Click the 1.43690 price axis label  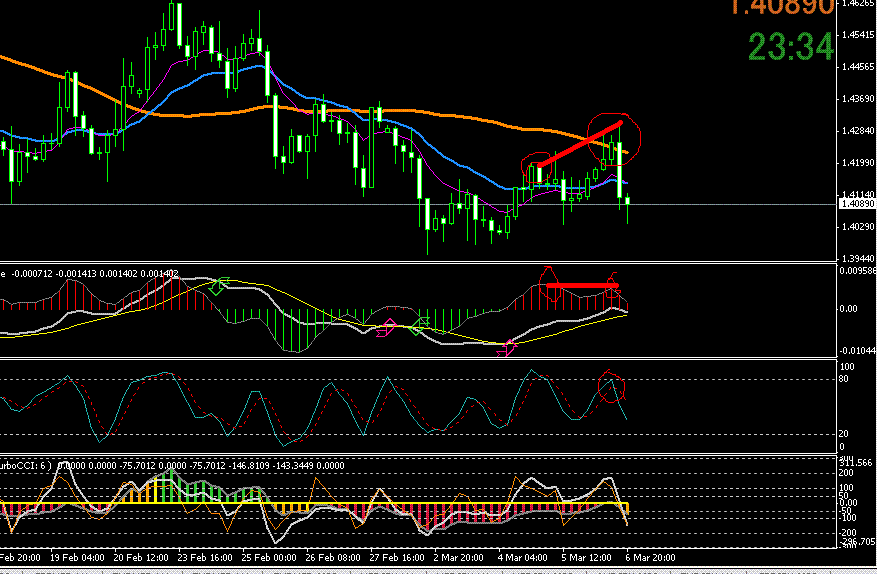pos(858,98)
